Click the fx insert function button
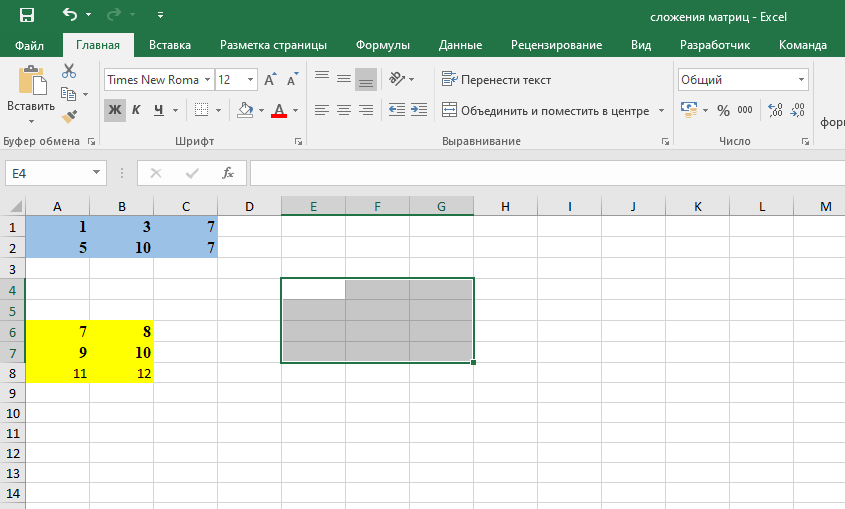The image size is (845, 509). [x=228, y=173]
